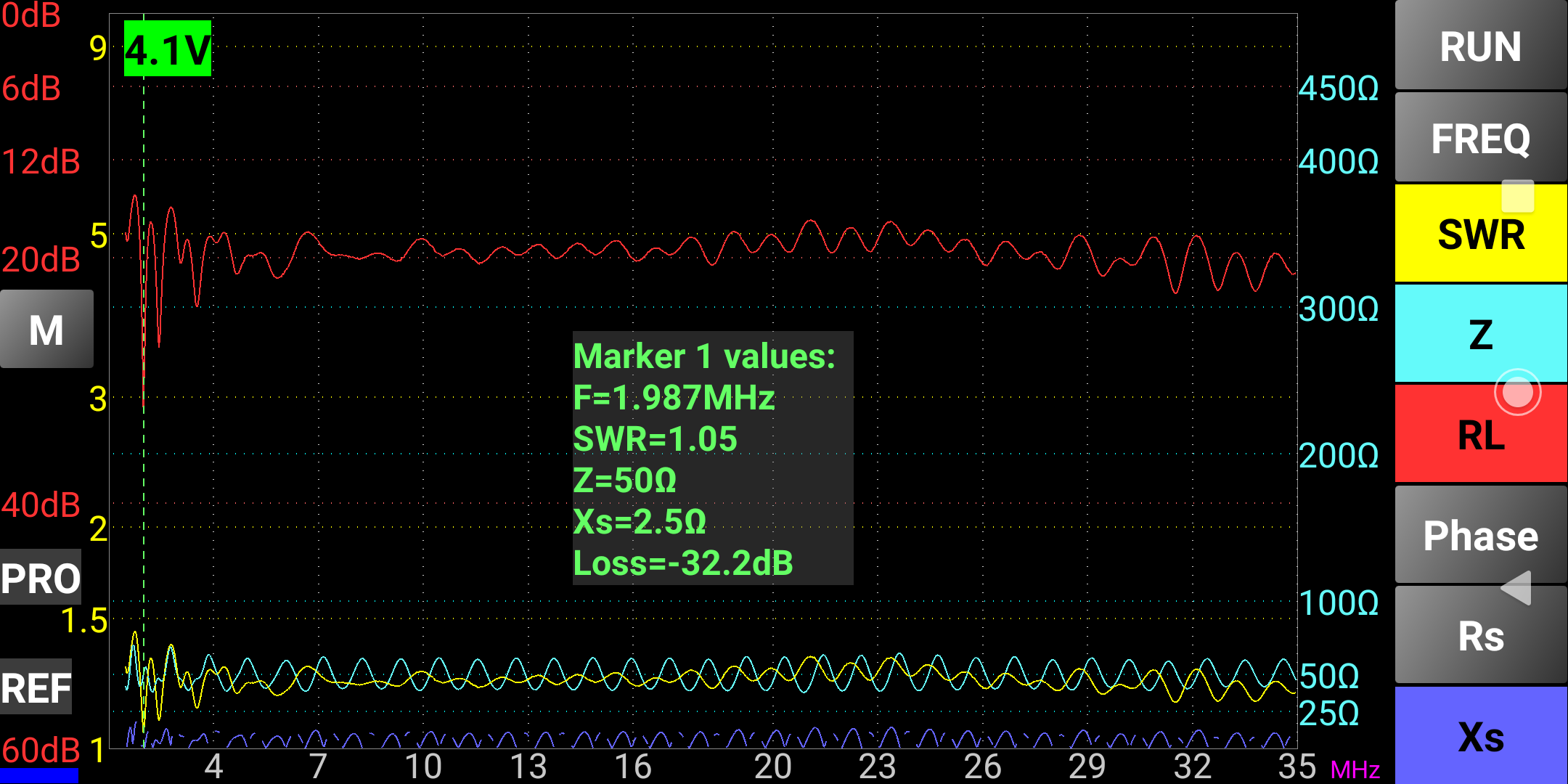Open the FREQ settings

pyautogui.click(x=1480, y=138)
